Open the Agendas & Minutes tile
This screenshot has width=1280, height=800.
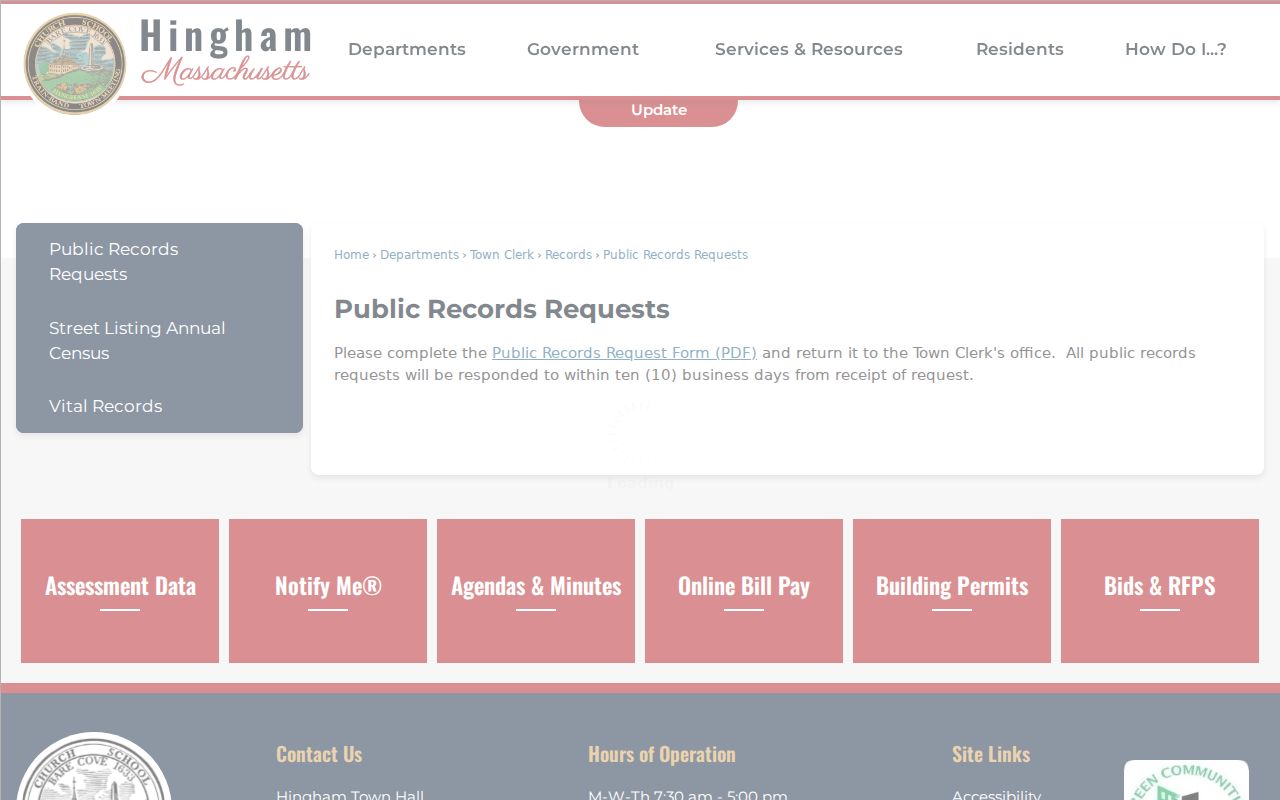[536, 591]
